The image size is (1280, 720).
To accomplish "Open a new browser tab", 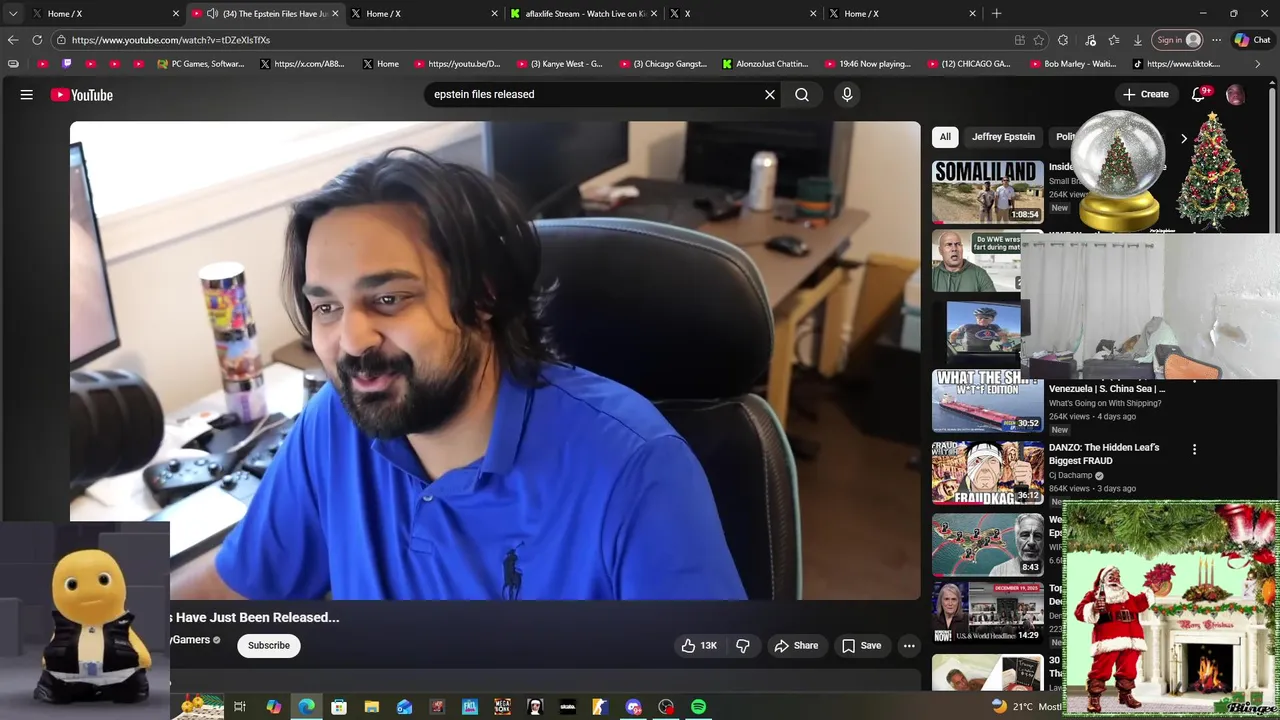I will coord(996,14).
